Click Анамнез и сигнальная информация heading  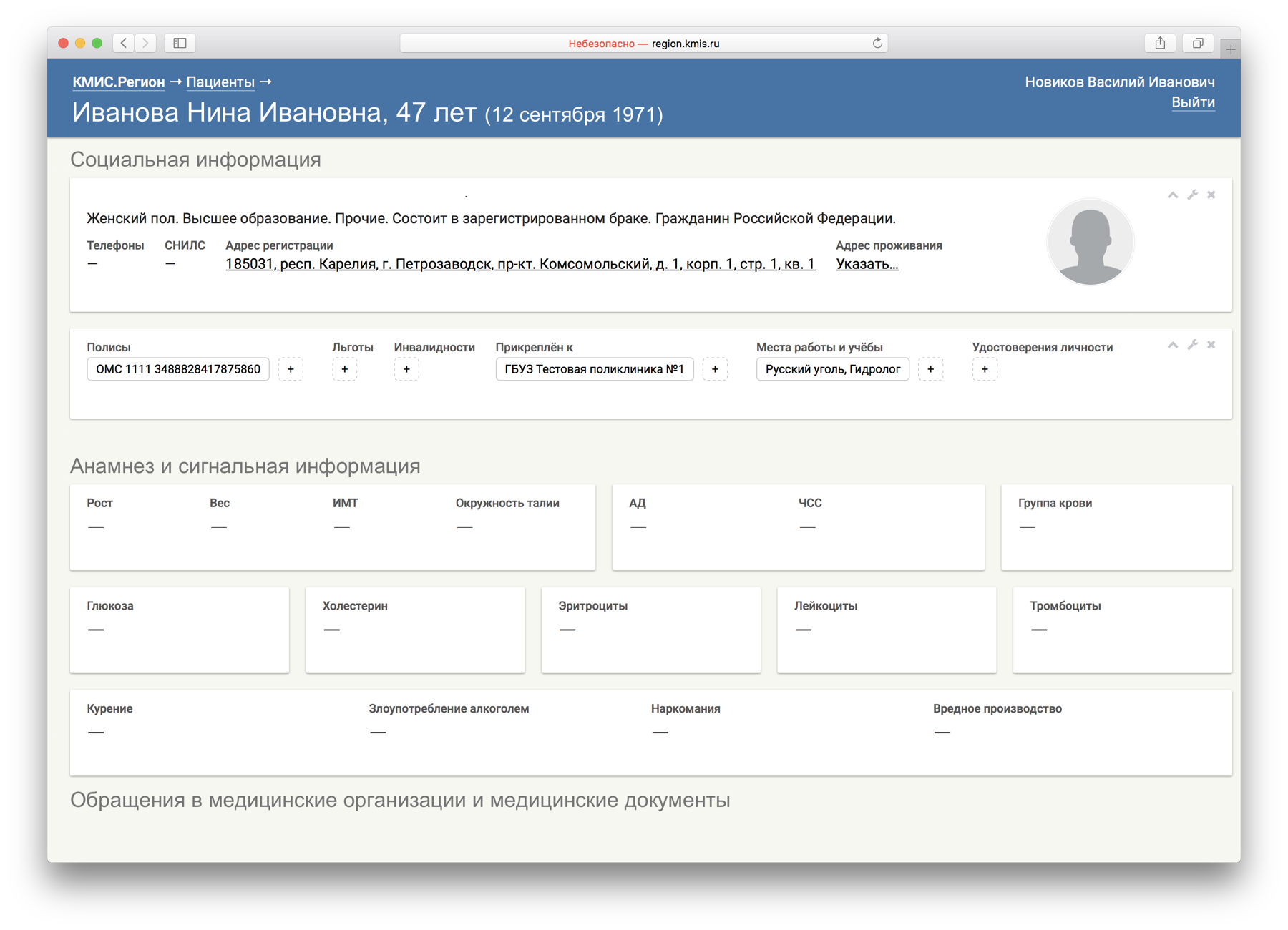tap(245, 466)
